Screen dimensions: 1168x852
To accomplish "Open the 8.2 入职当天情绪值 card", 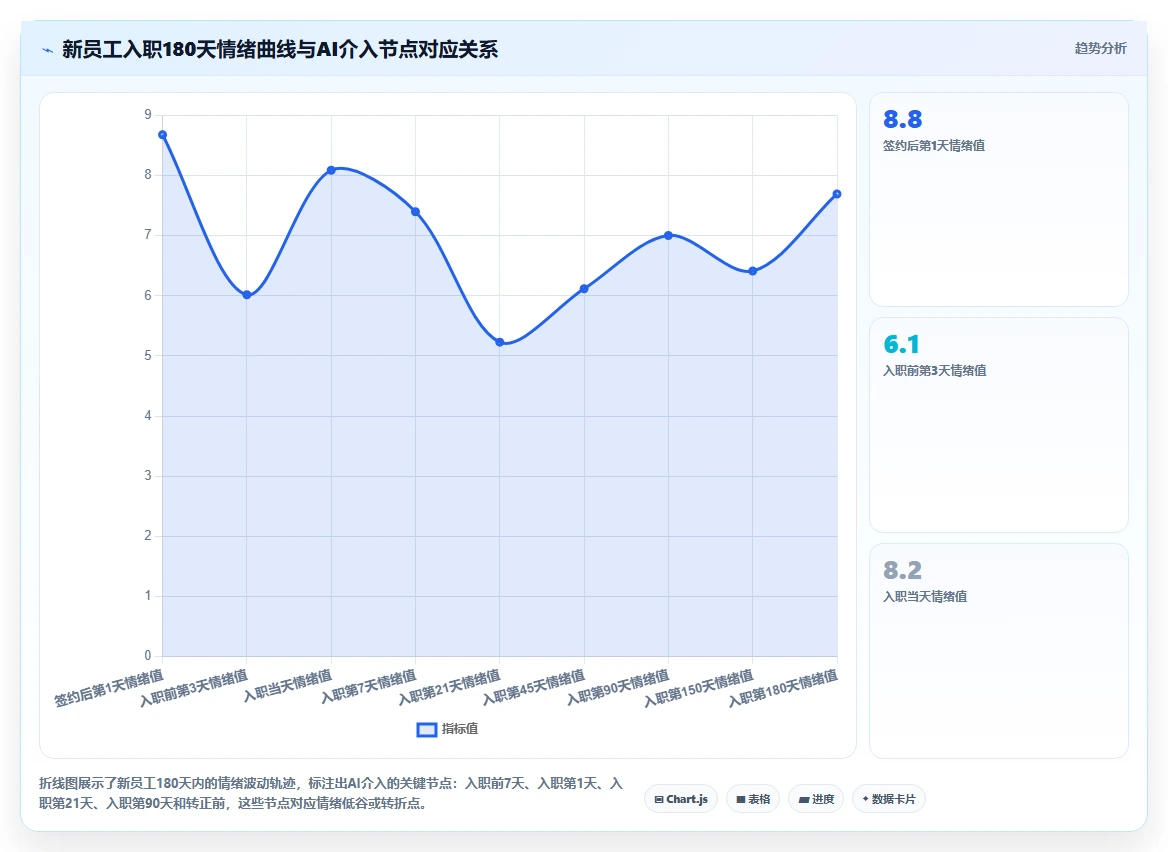I will pos(998,651).
